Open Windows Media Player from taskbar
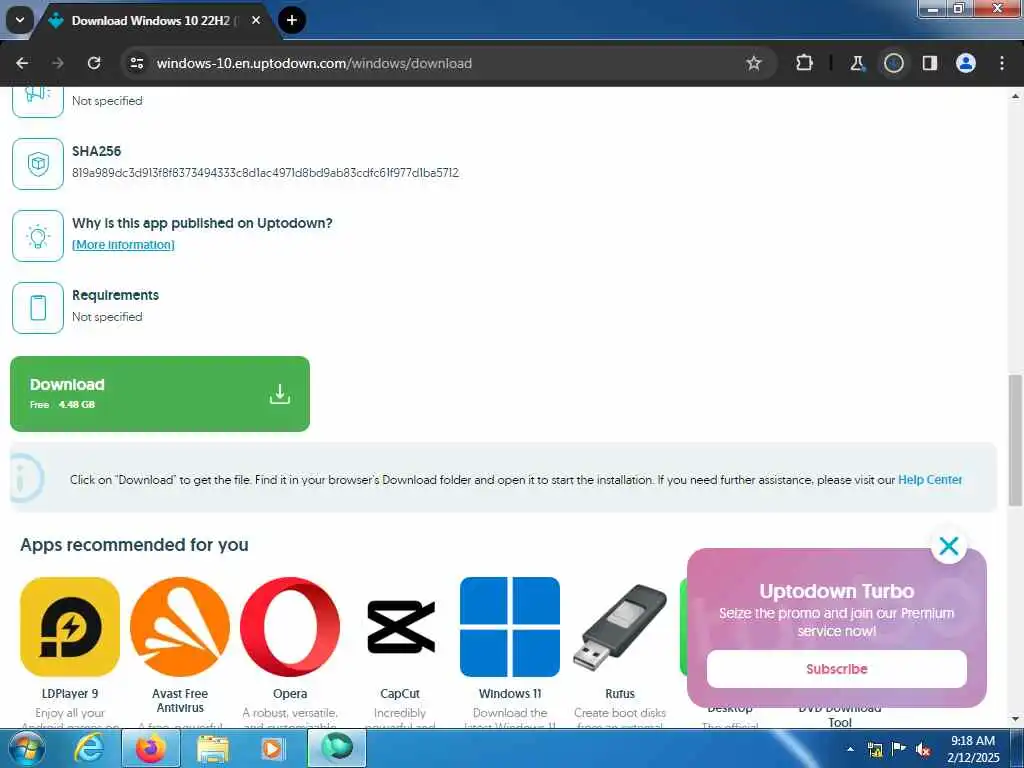The width and height of the screenshot is (1024, 768). click(273, 748)
